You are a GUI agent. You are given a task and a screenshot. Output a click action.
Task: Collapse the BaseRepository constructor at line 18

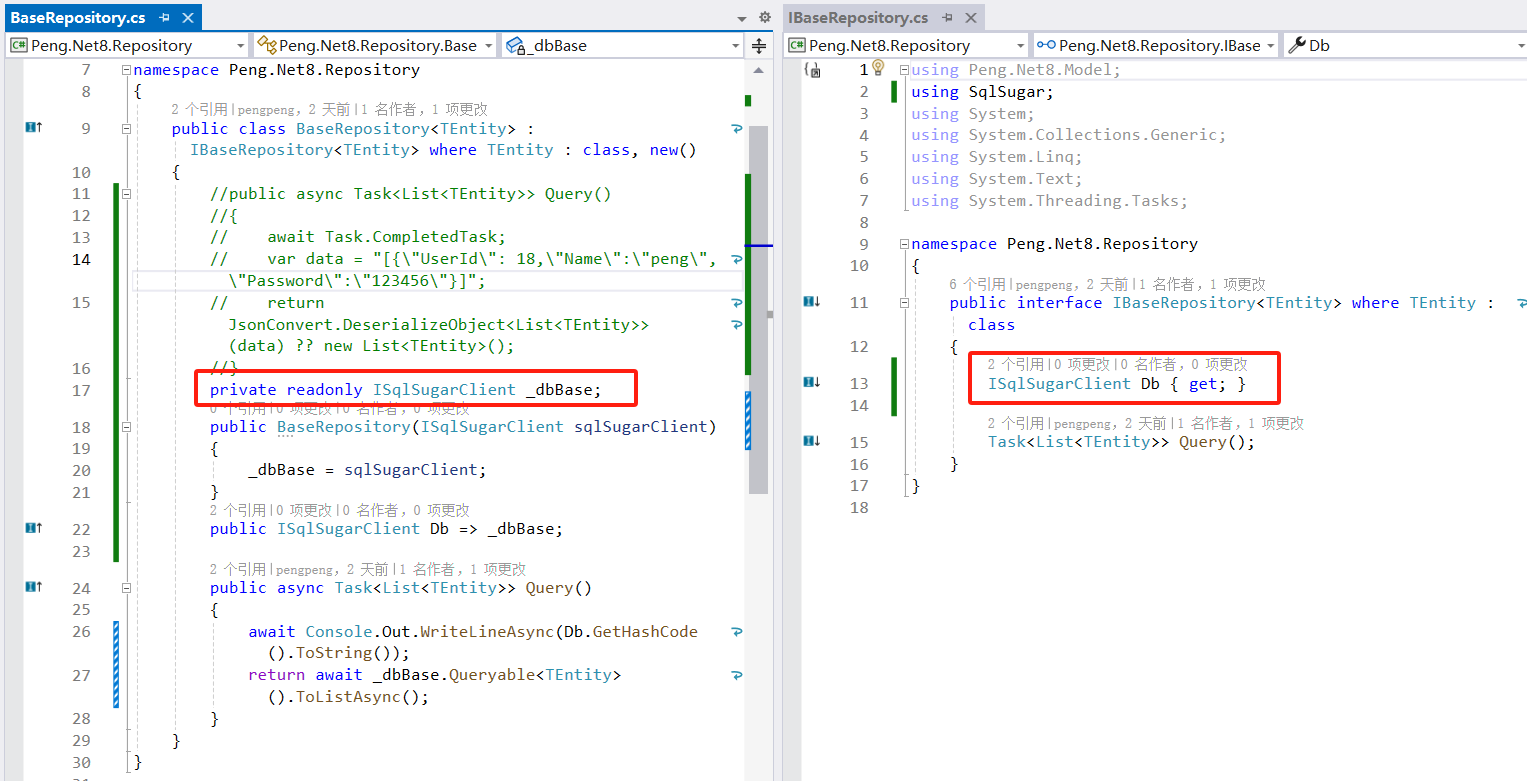point(126,427)
